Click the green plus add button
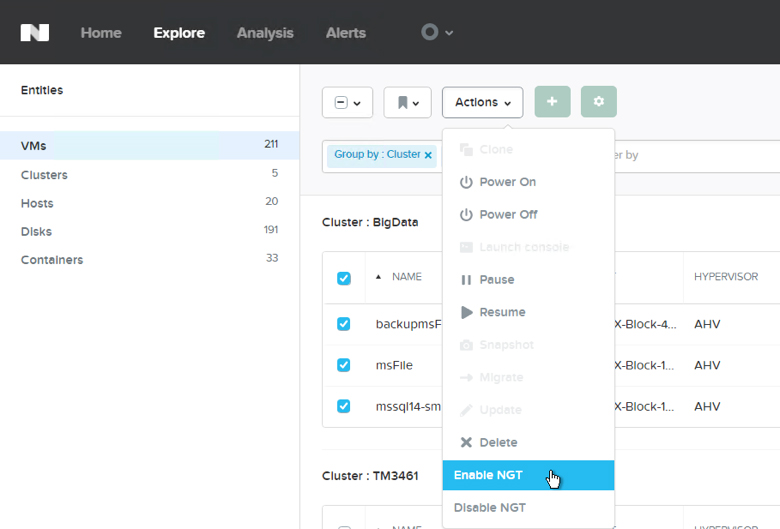The image size is (780, 529). 552,102
